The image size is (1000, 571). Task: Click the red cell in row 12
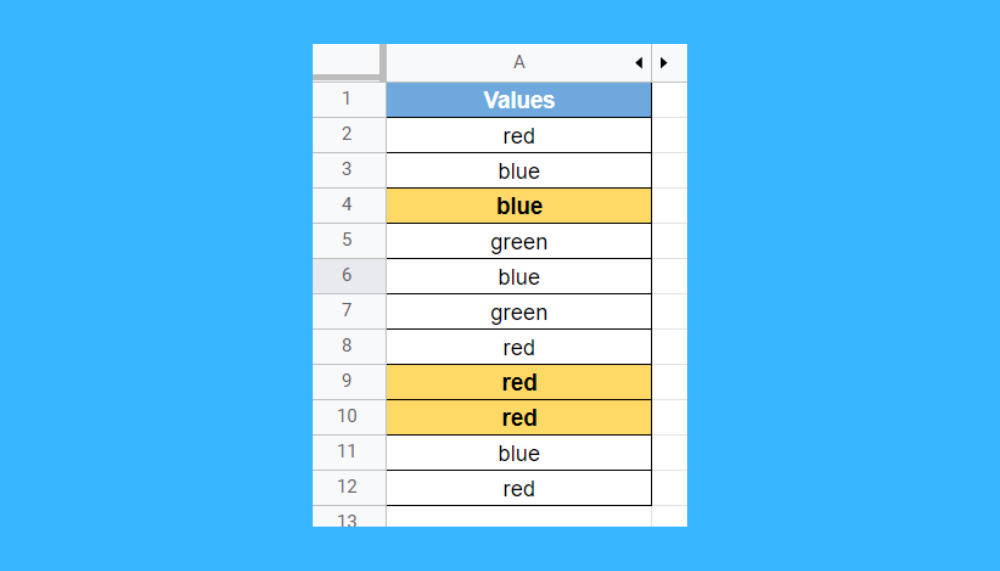518,488
